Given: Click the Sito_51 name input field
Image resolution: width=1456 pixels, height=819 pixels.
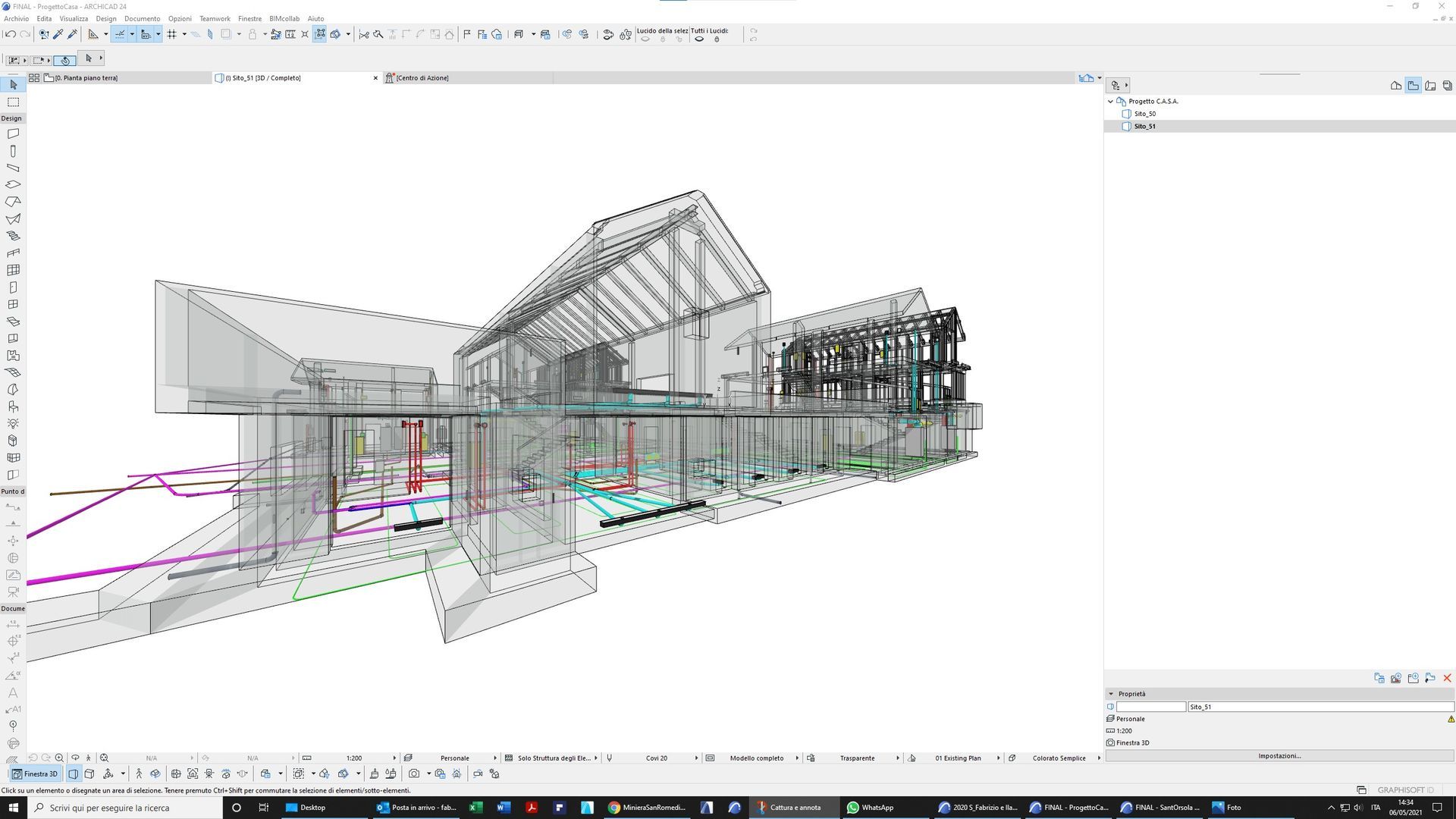Looking at the screenshot, I should click(1319, 707).
